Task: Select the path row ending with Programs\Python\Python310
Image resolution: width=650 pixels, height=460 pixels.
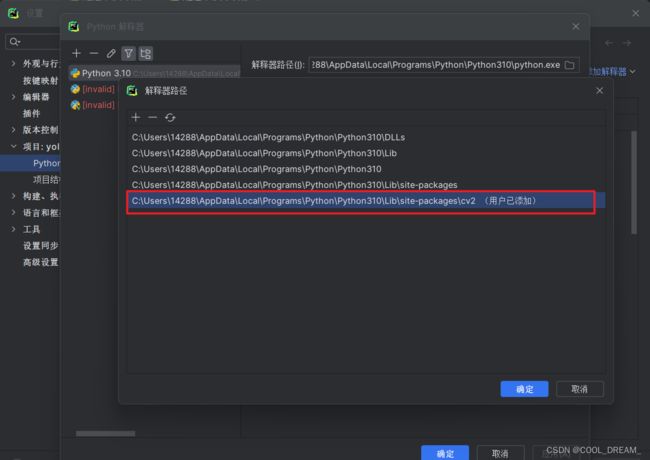Action: tap(366, 169)
